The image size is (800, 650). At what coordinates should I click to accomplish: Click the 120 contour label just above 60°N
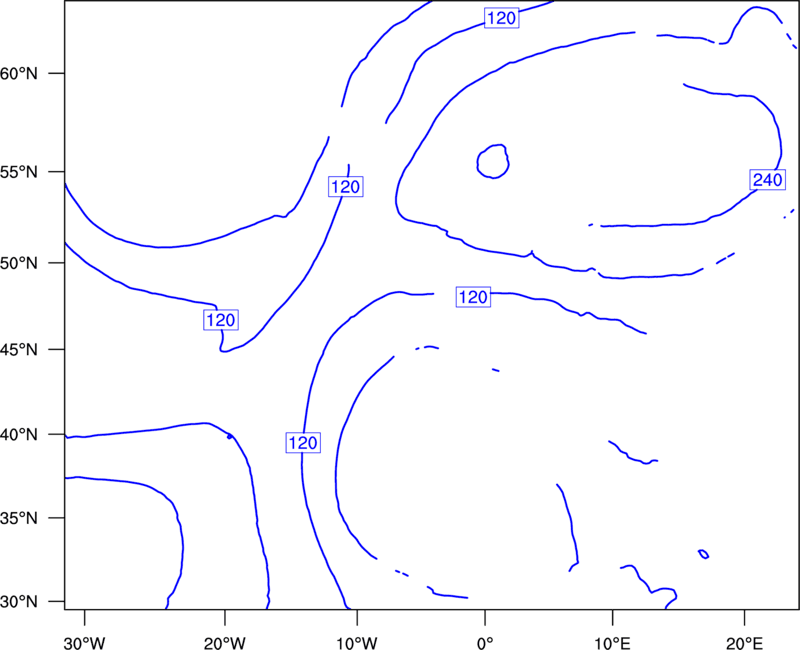(x=502, y=18)
